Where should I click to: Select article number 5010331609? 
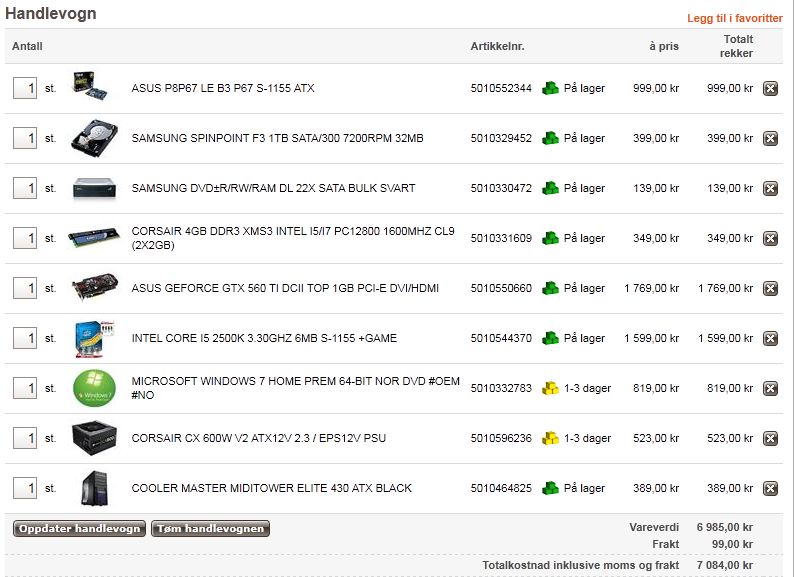(501, 238)
